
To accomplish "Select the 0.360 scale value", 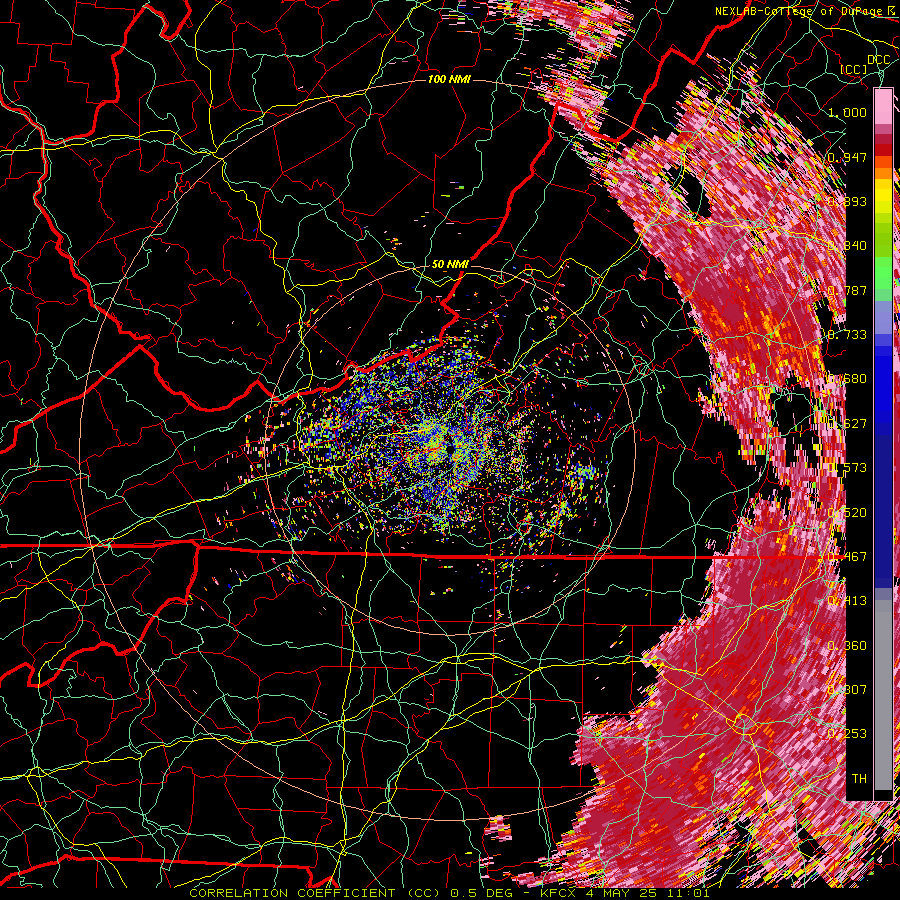I will pyautogui.click(x=847, y=646).
